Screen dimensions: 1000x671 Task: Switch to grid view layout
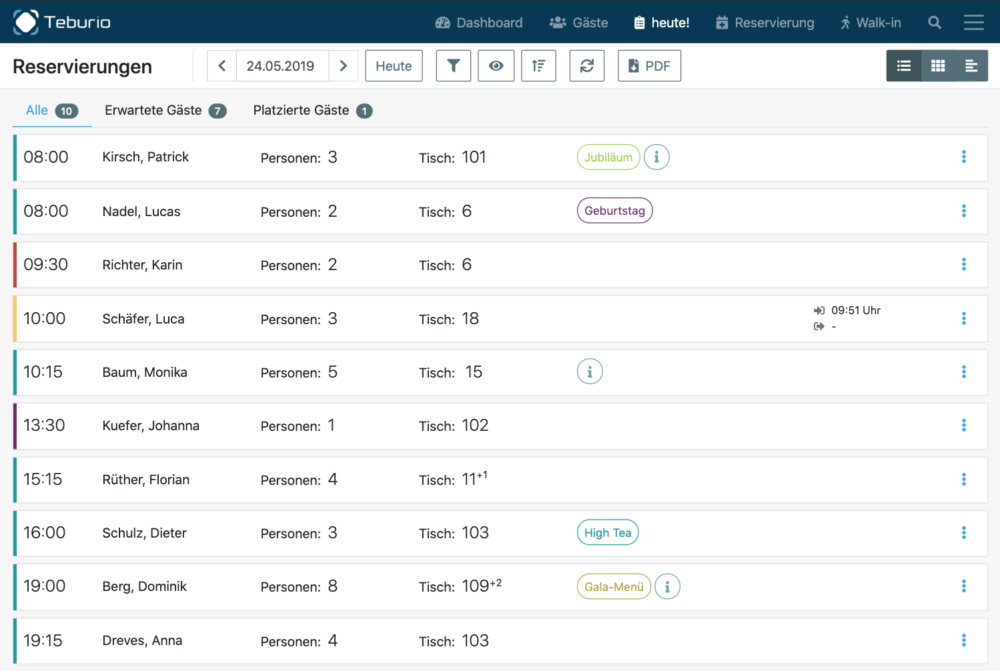937,66
